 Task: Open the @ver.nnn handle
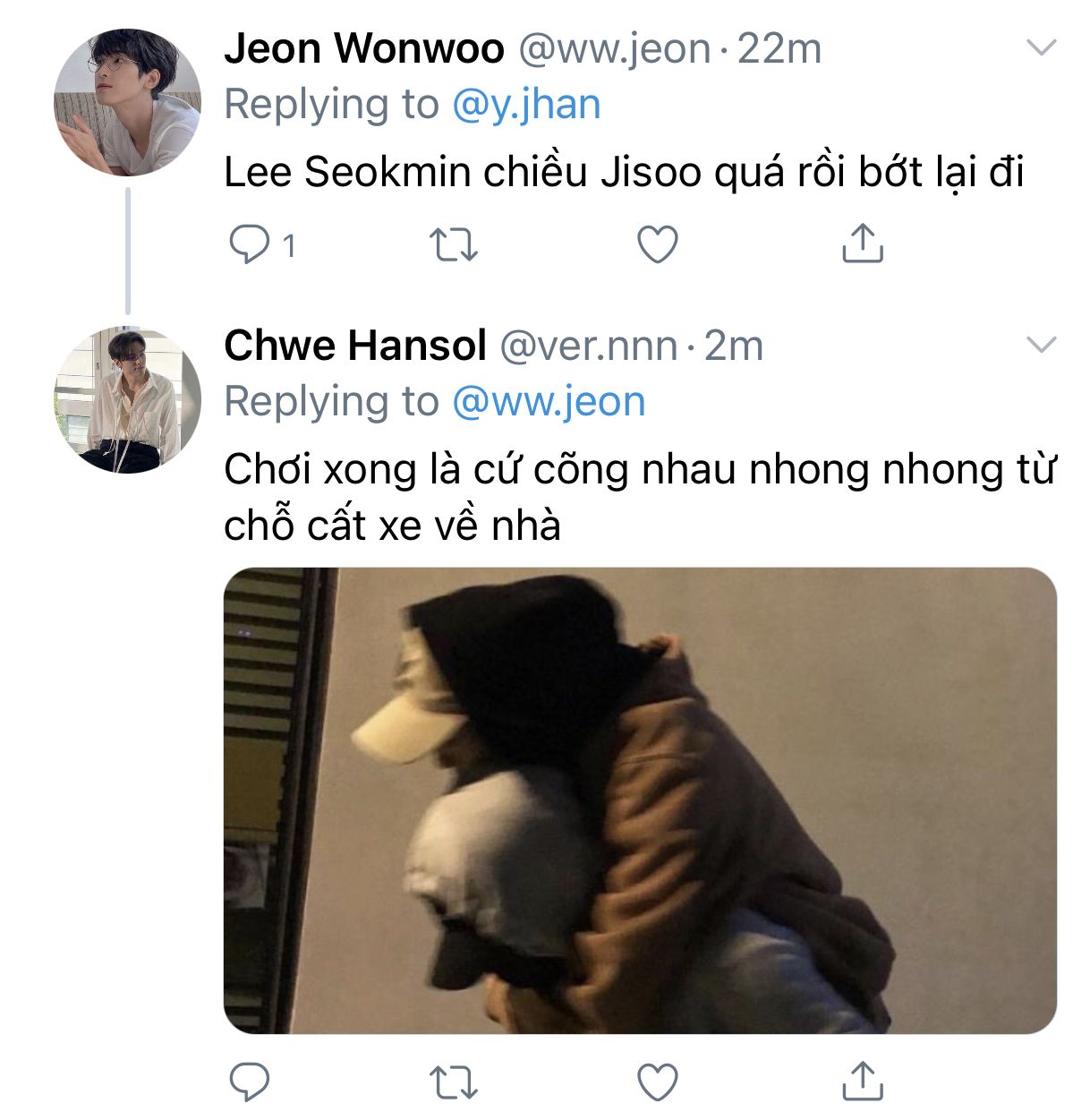[x=588, y=346]
